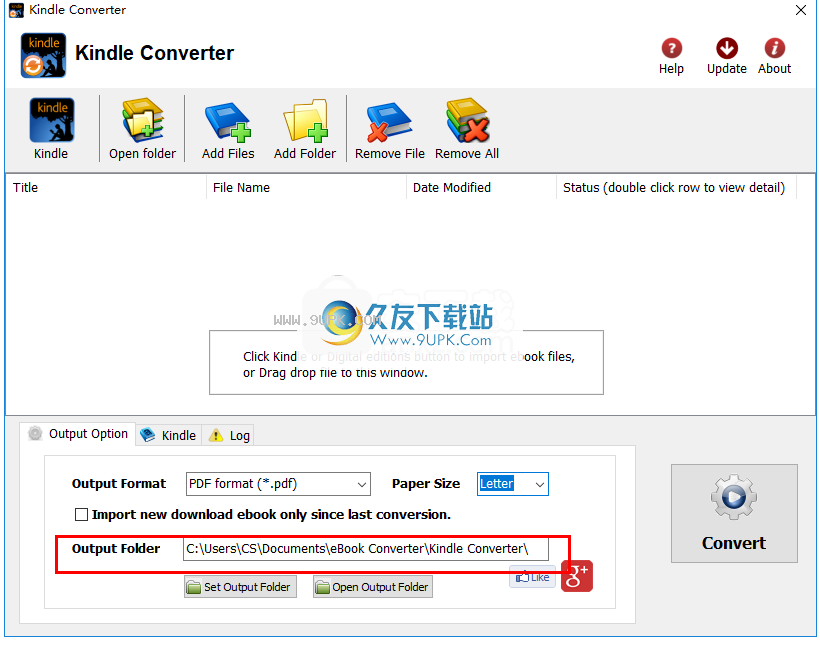Click the Kindle Converter logo in header
820x646 pixels.
click(x=43, y=55)
